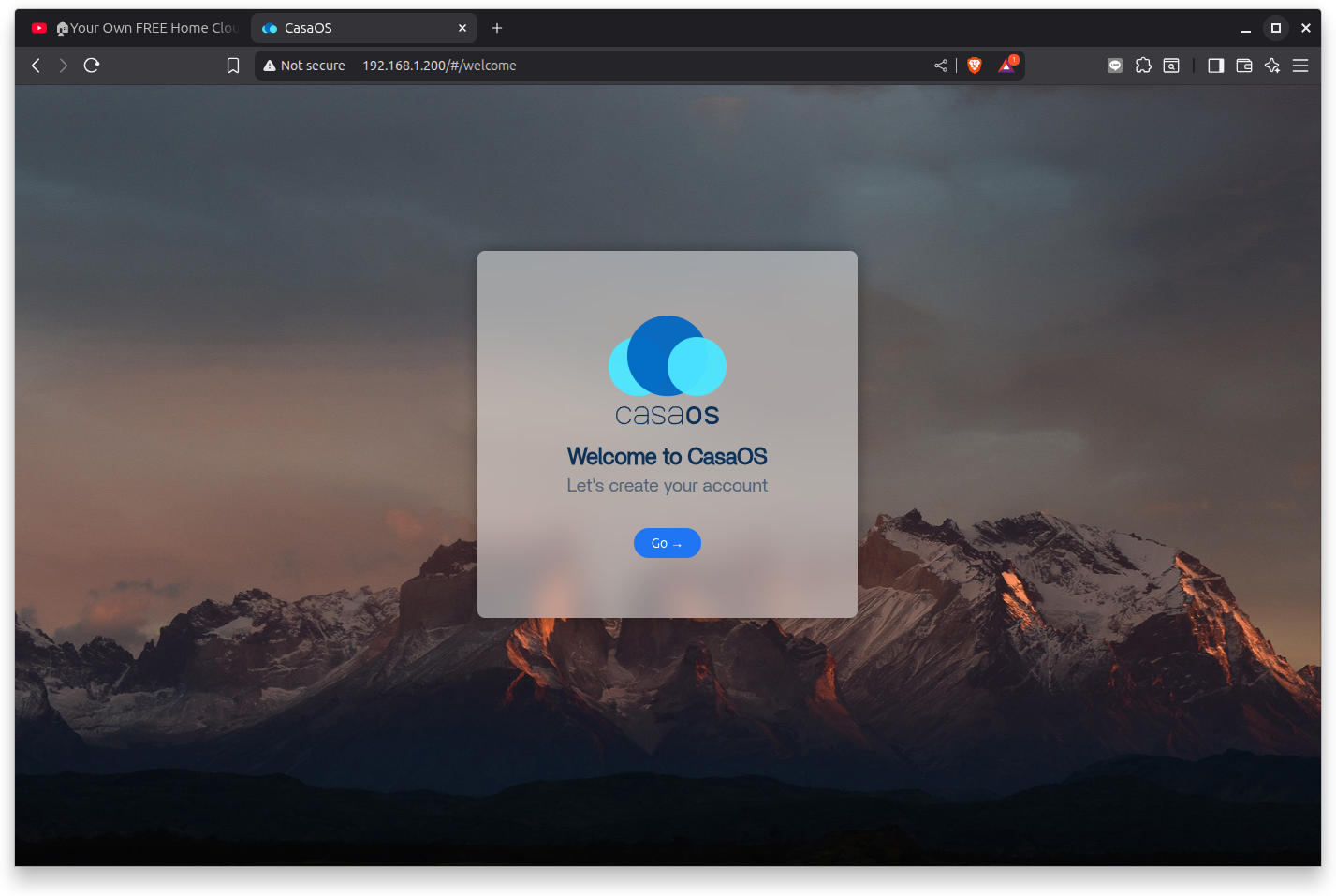Open the browser main hamburger menu
Image resolution: width=1336 pixels, height=896 pixels.
click(x=1300, y=66)
